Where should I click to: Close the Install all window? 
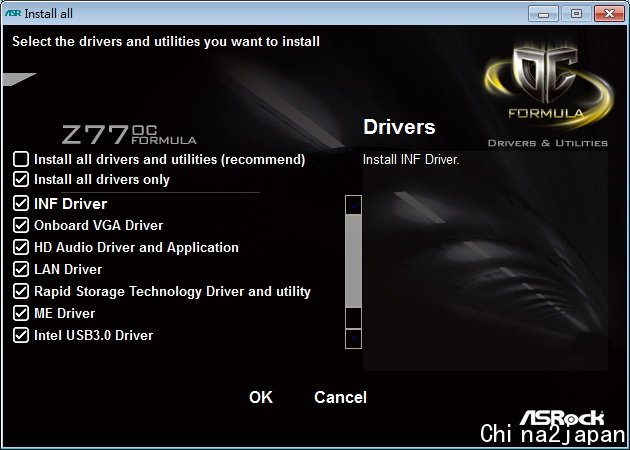pos(609,14)
